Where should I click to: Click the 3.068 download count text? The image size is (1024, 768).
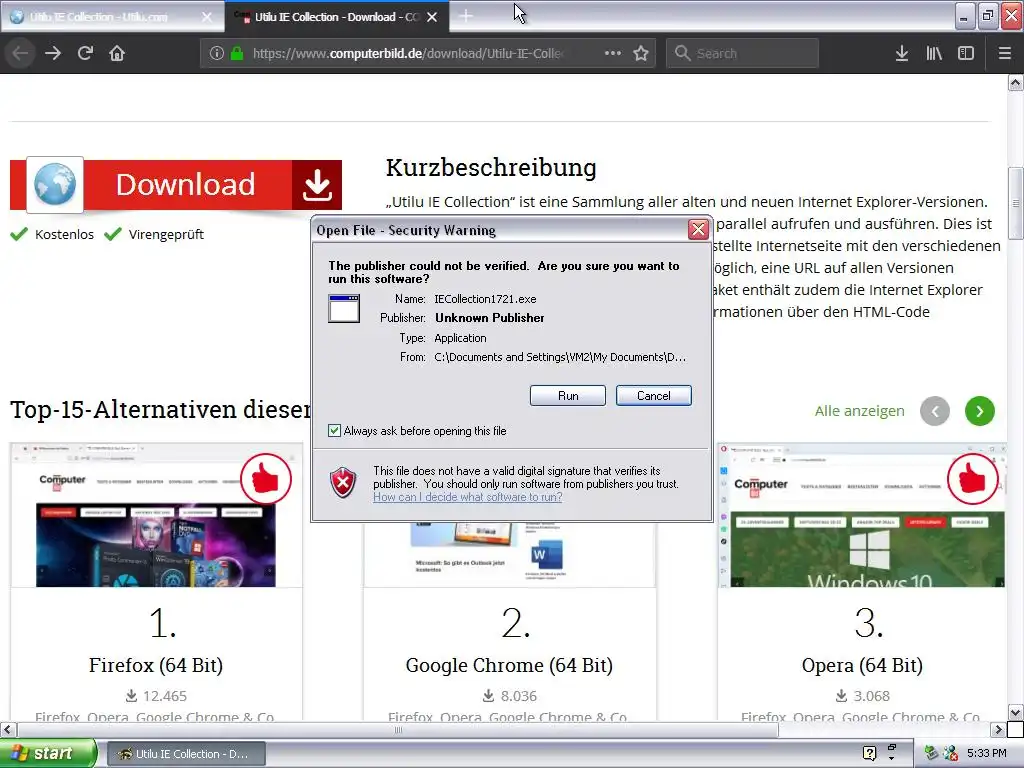click(x=871, y=696)
